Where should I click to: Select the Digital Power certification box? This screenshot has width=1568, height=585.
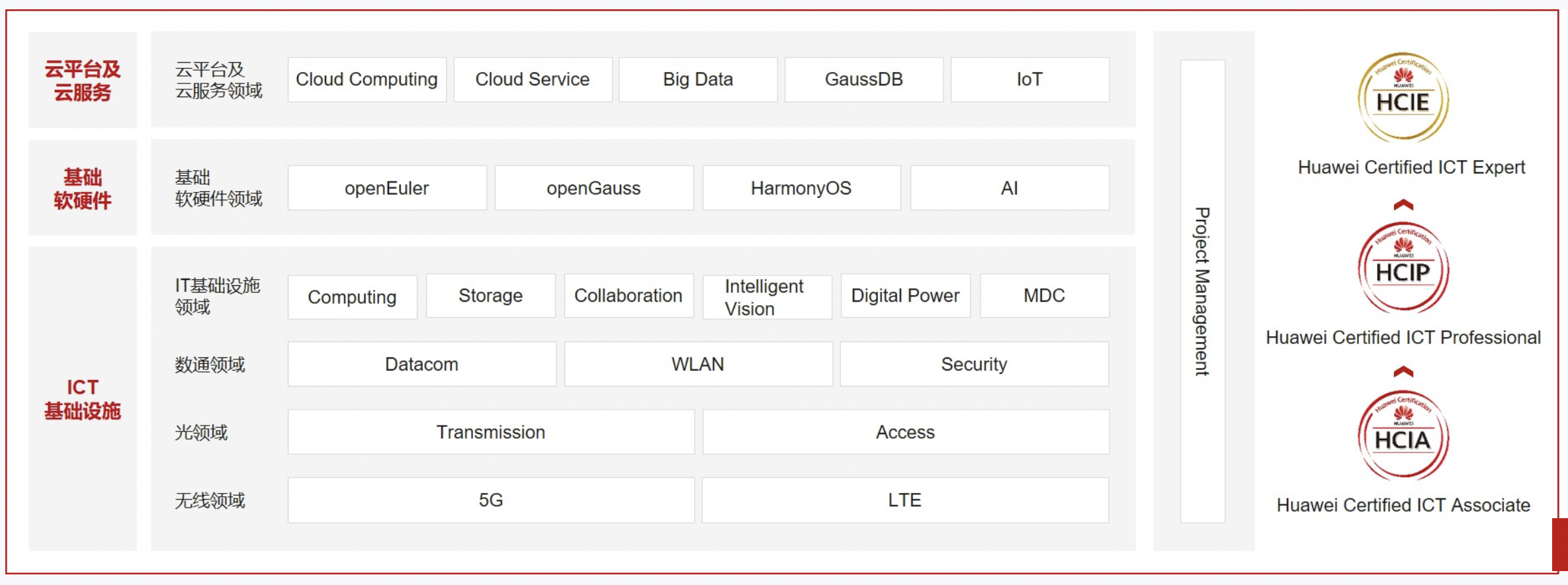point(906,296)
